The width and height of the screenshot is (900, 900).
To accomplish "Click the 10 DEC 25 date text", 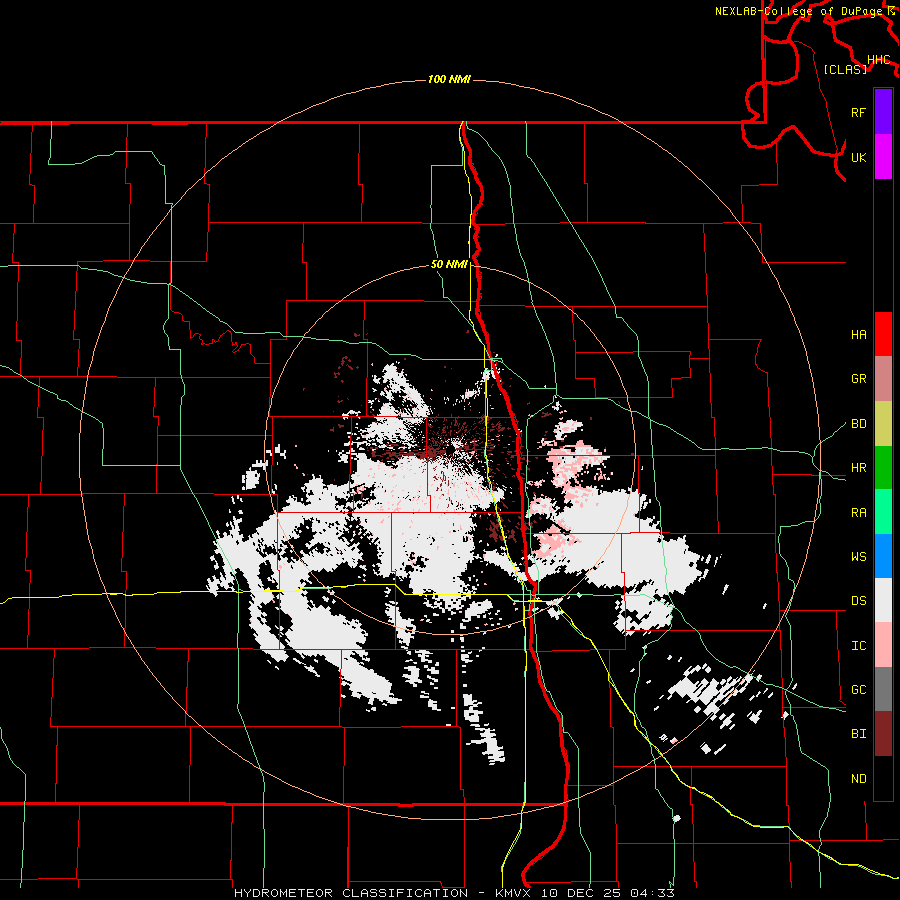I will coord(581,893).
